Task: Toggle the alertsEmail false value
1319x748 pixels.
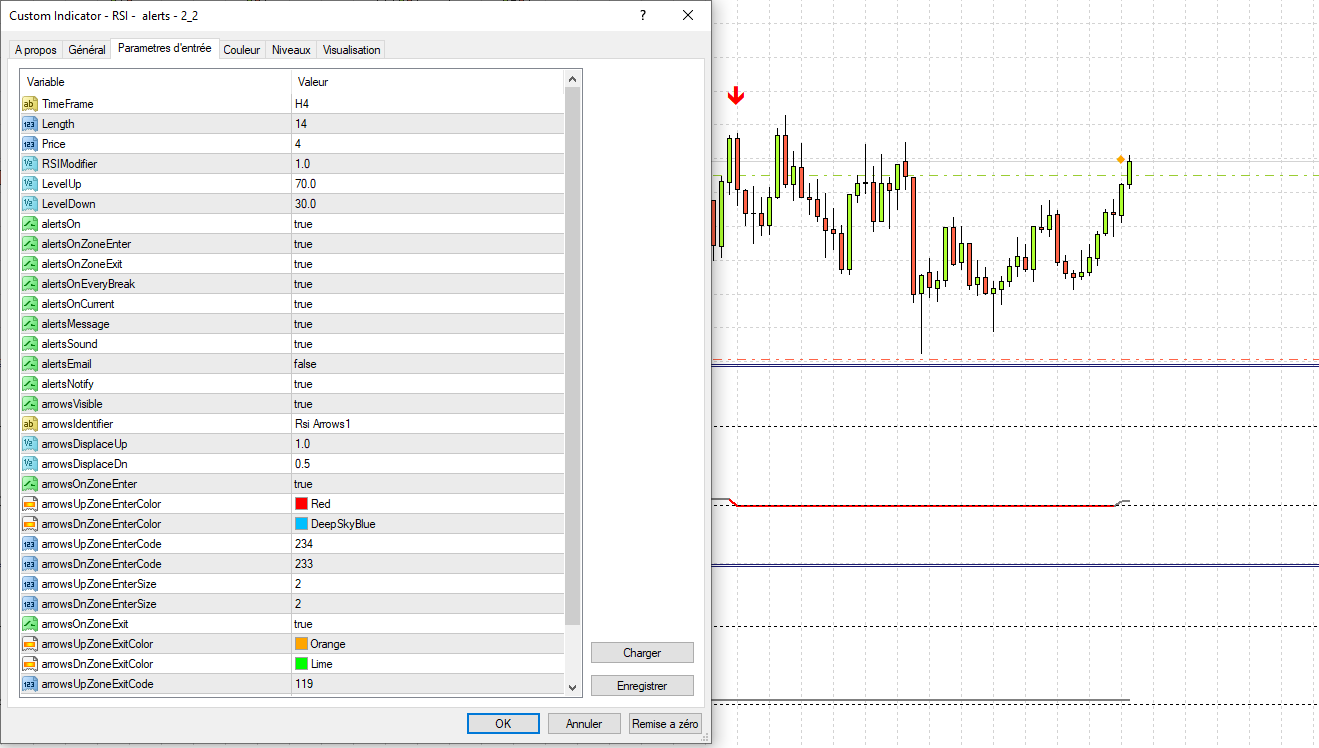Action: coord(427,364)
